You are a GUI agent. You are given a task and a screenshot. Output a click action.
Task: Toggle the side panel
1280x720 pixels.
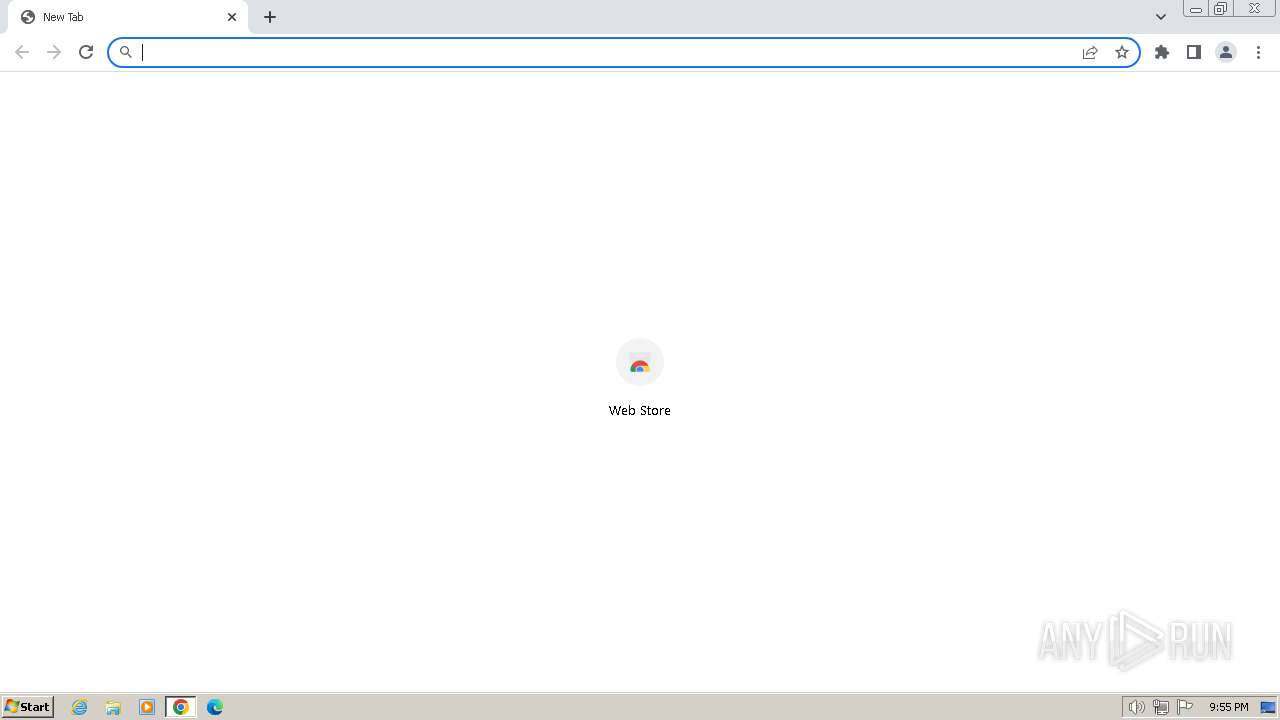pos(1194,52)
